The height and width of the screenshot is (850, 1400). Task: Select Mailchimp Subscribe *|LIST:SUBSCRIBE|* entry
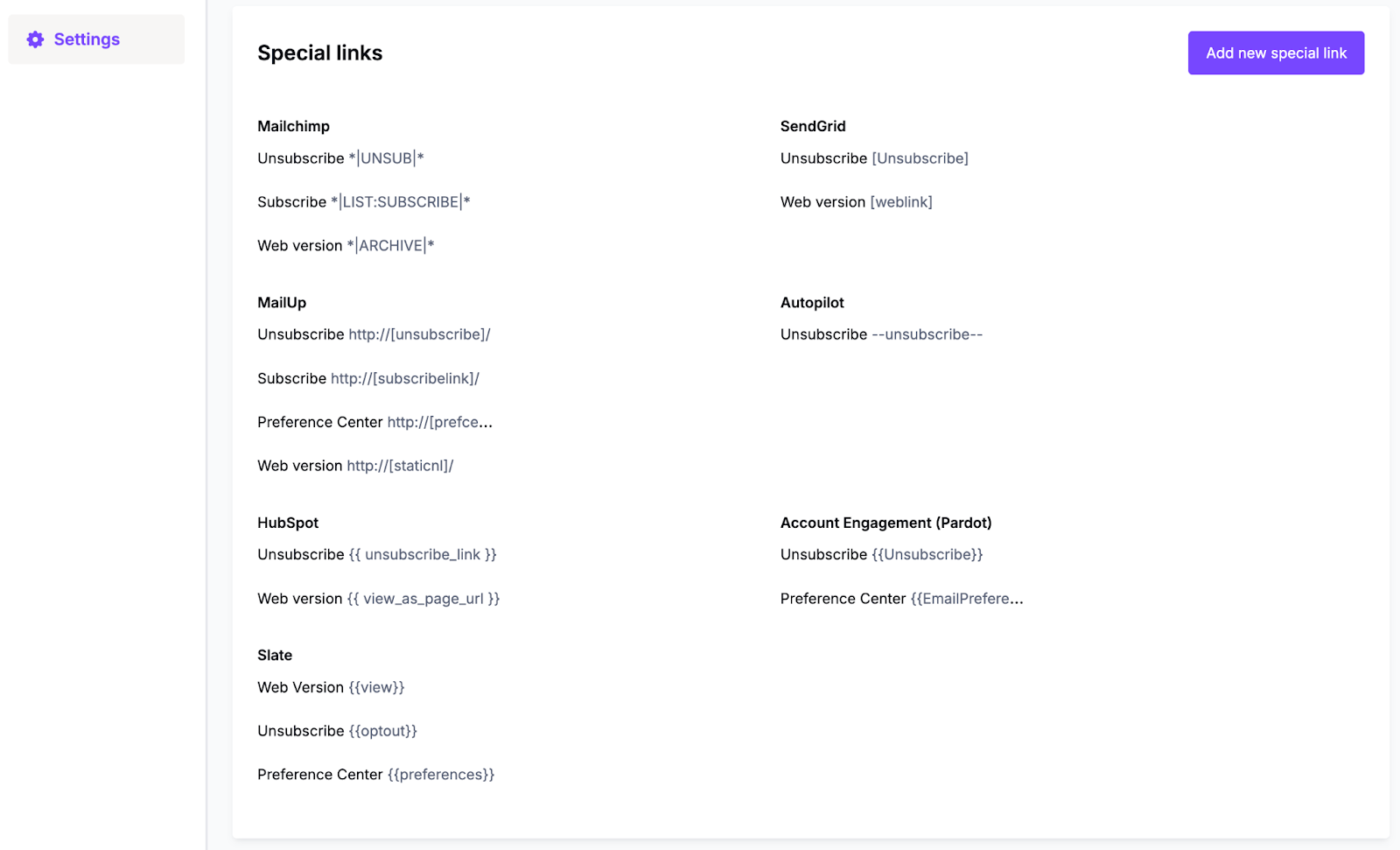(364, 202)
